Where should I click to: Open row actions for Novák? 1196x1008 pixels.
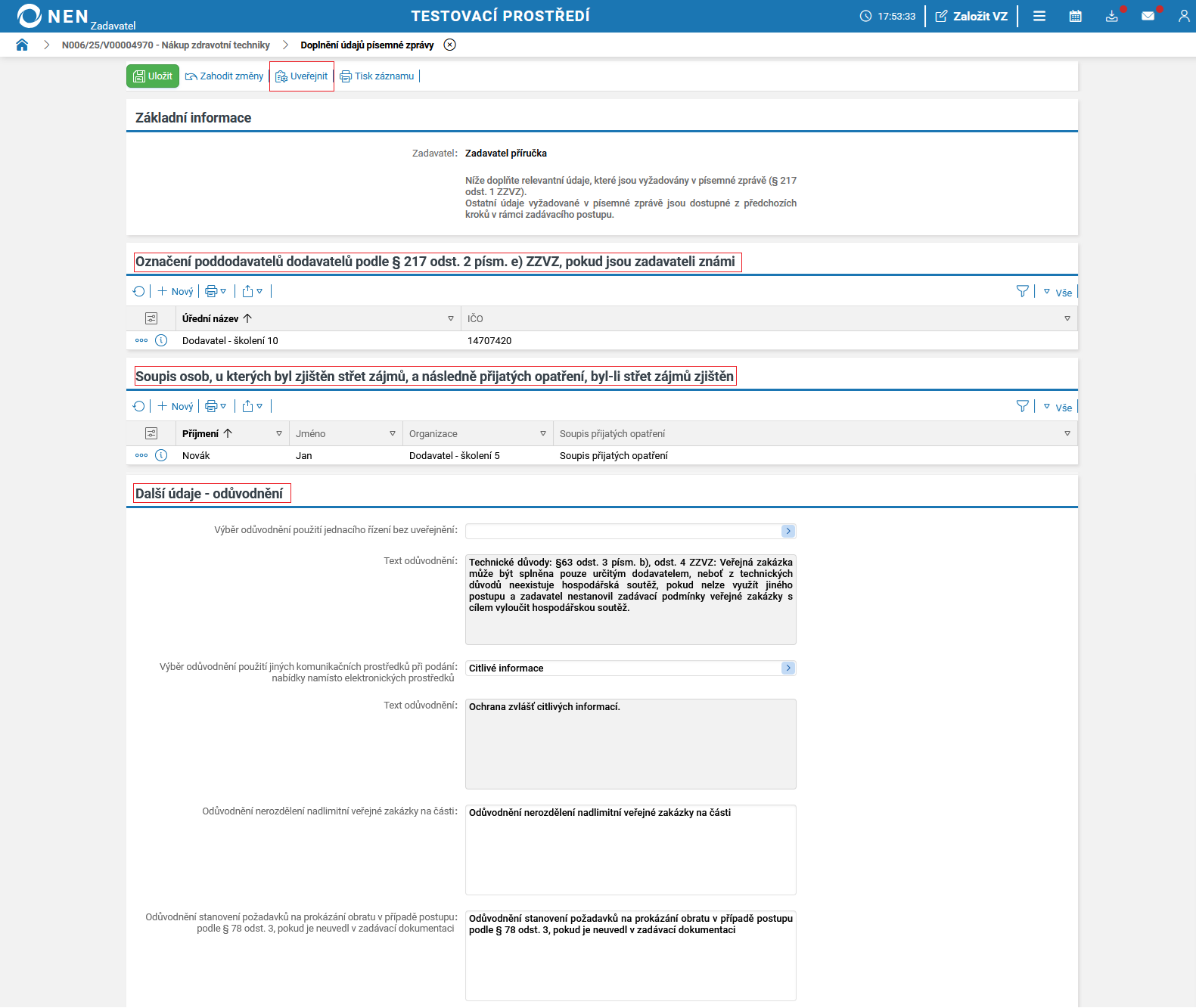(141, 455)
